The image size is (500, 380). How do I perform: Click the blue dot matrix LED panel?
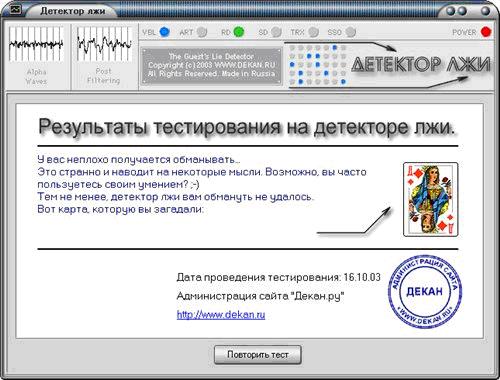tap(318, 65)
